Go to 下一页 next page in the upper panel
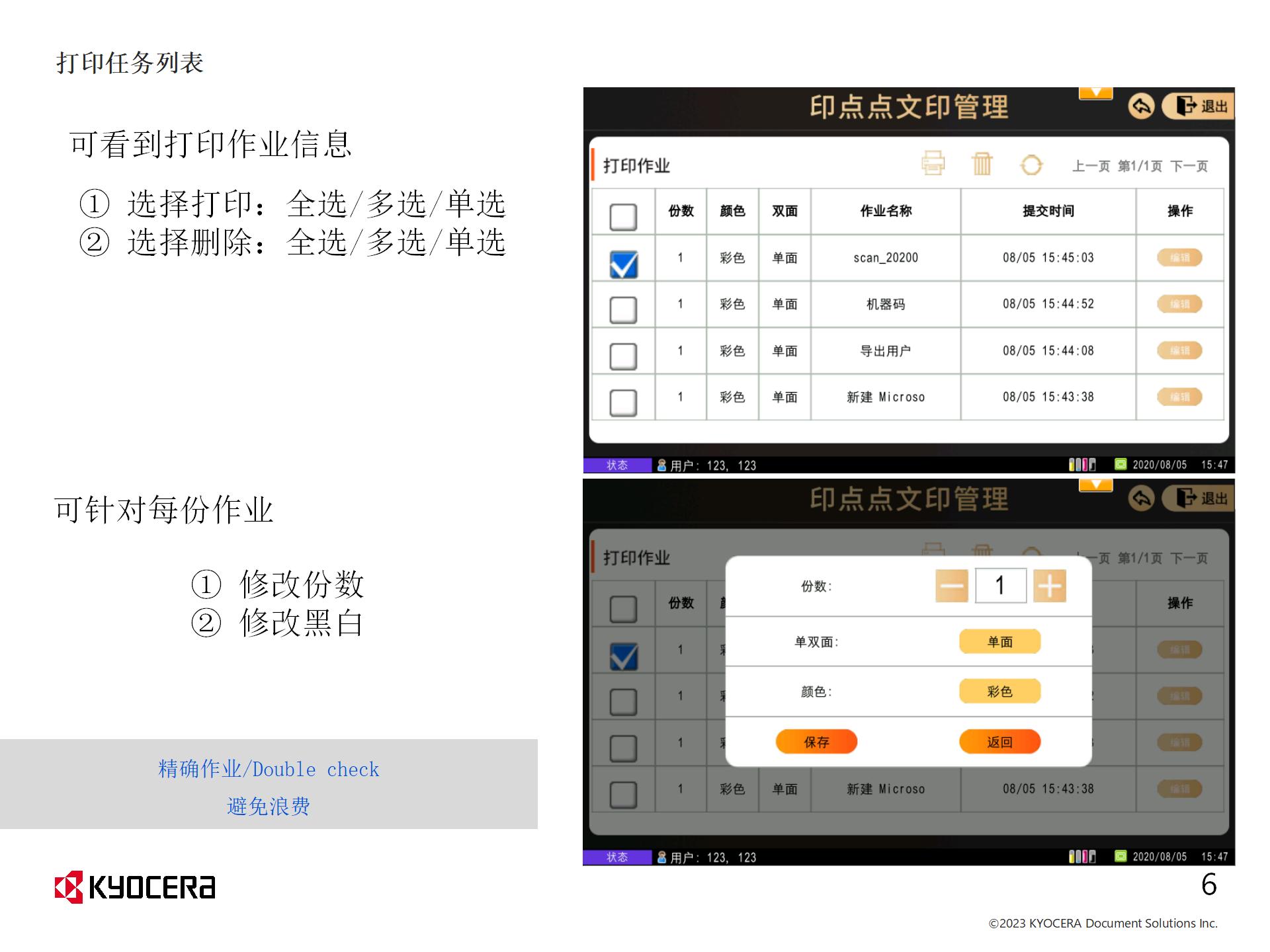The height and width of the screenshot is (952, 1270). 1189,166
